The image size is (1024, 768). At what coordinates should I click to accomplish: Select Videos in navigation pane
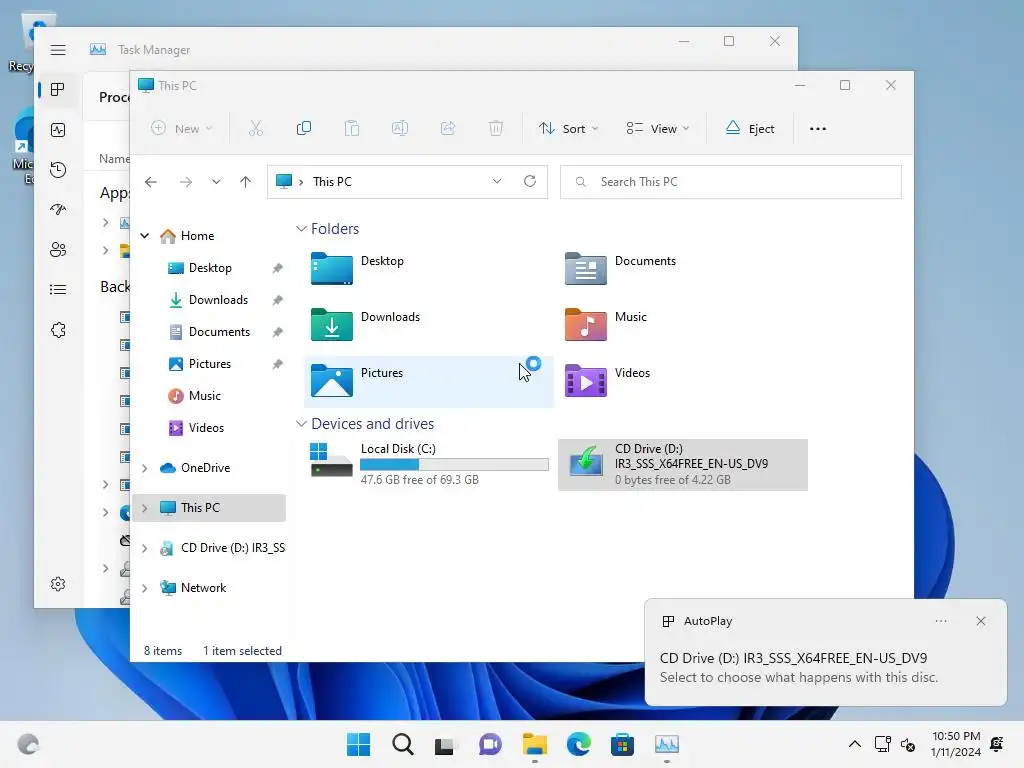click(206, 428)
